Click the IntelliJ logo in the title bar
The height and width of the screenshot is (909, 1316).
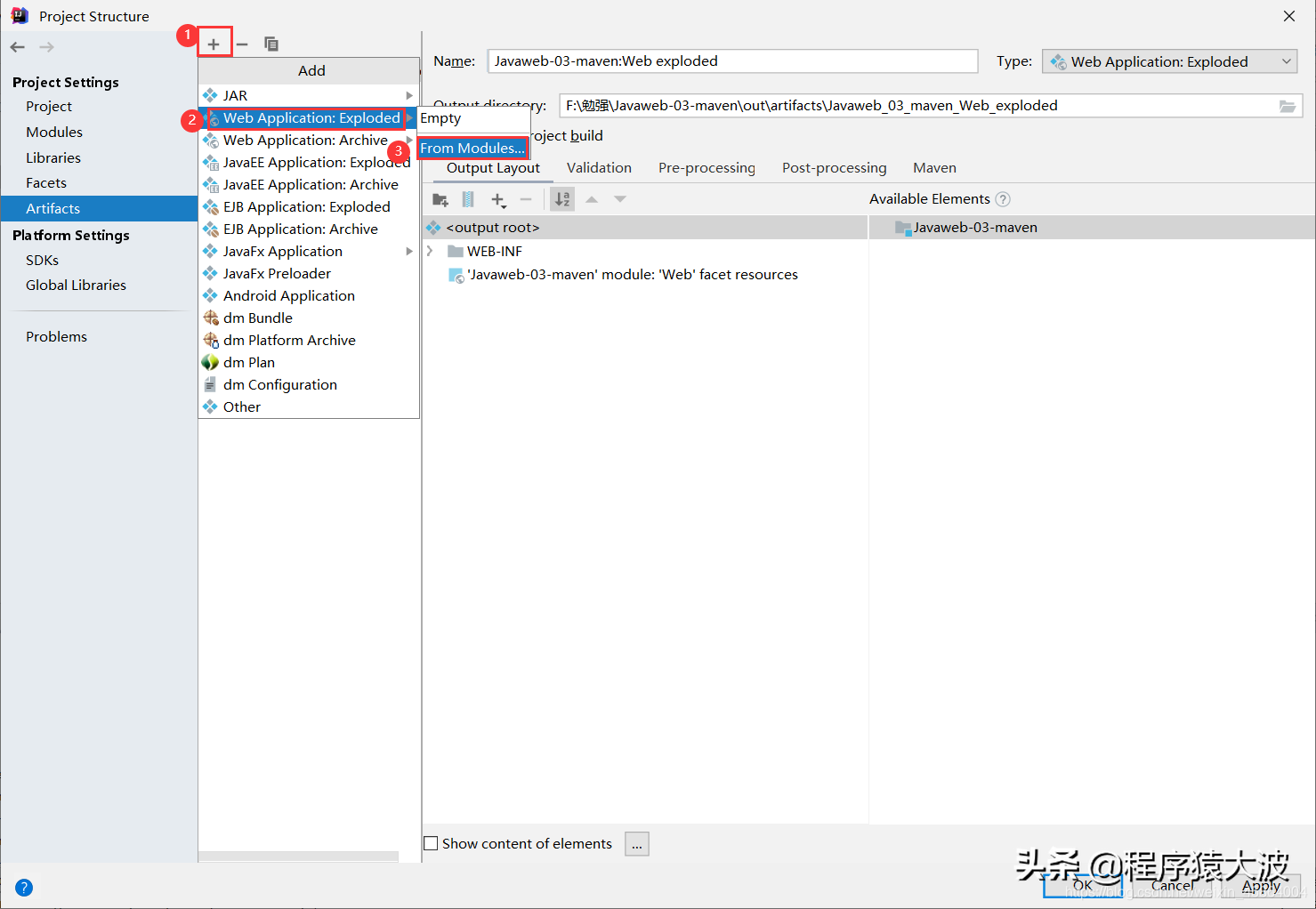point(20,15)
